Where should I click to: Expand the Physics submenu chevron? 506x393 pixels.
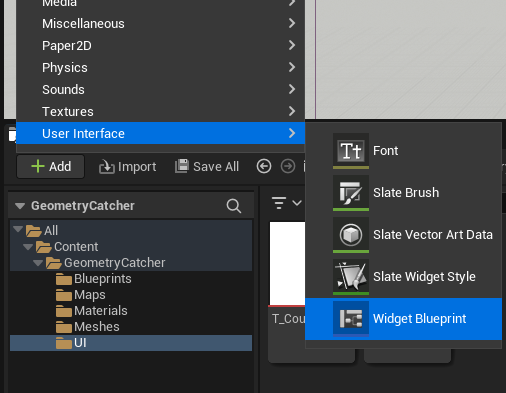[x=292, y=67]
